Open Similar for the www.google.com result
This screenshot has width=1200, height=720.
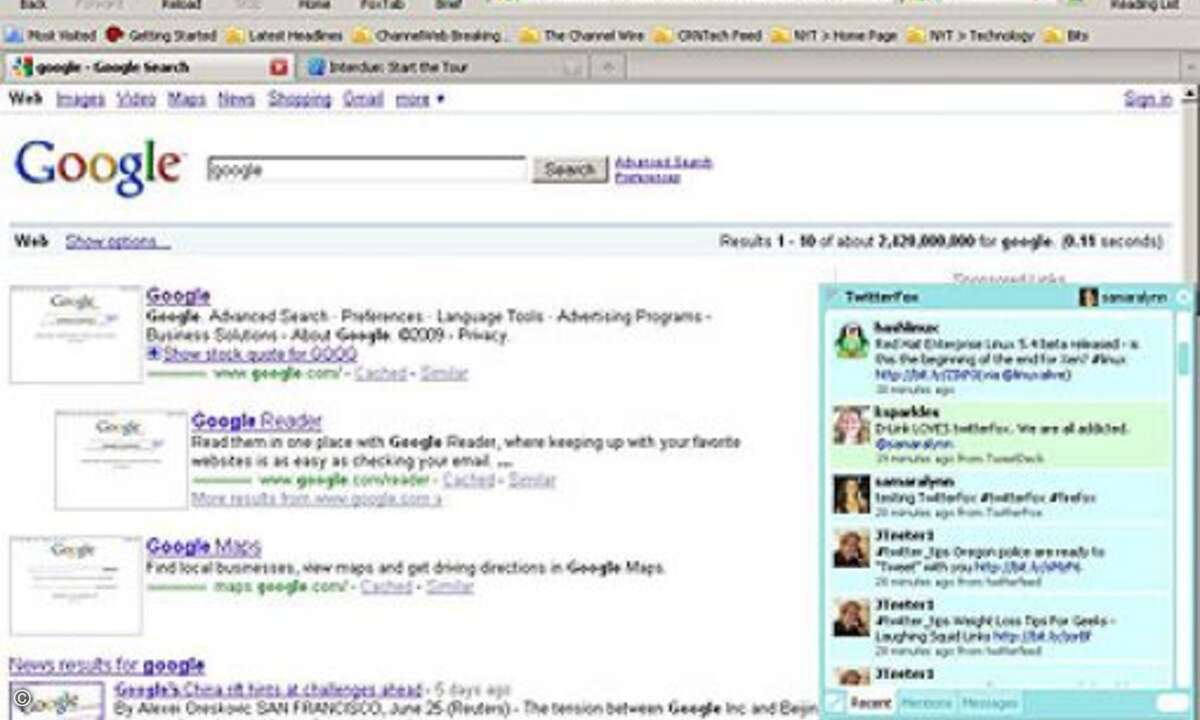tap(443, 373)
